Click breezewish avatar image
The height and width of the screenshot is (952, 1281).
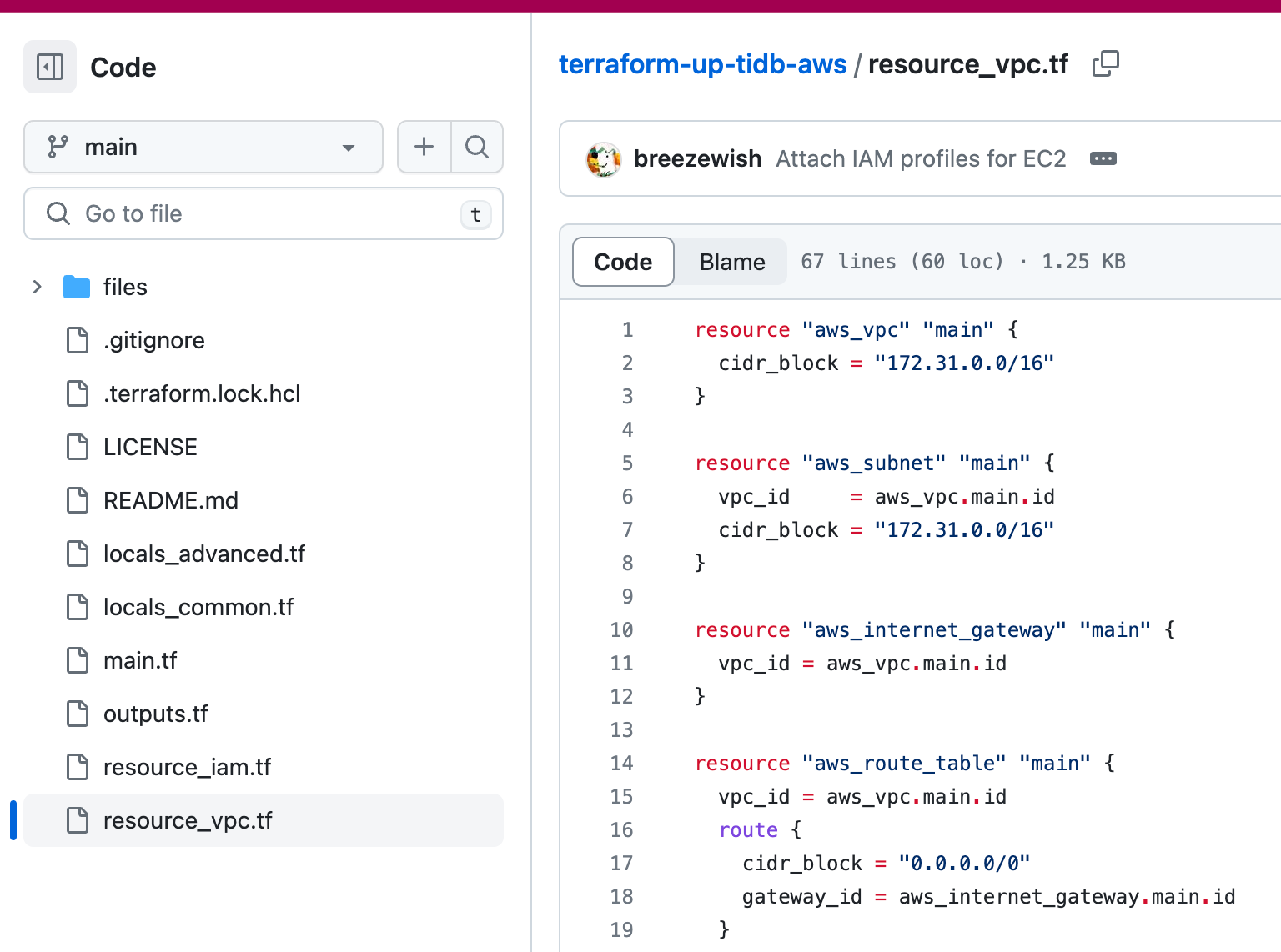tap(604, 159)
